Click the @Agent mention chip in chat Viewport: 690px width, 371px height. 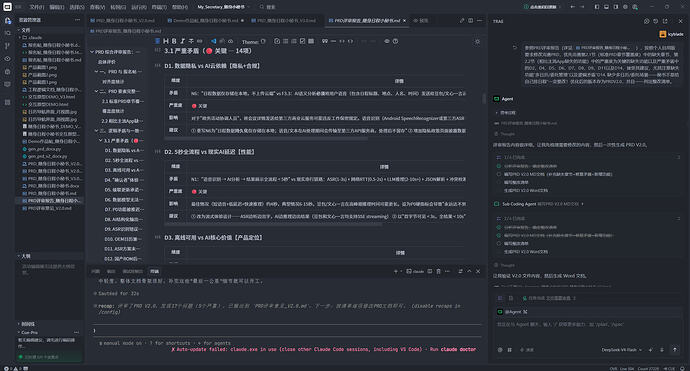coord(512,312)
